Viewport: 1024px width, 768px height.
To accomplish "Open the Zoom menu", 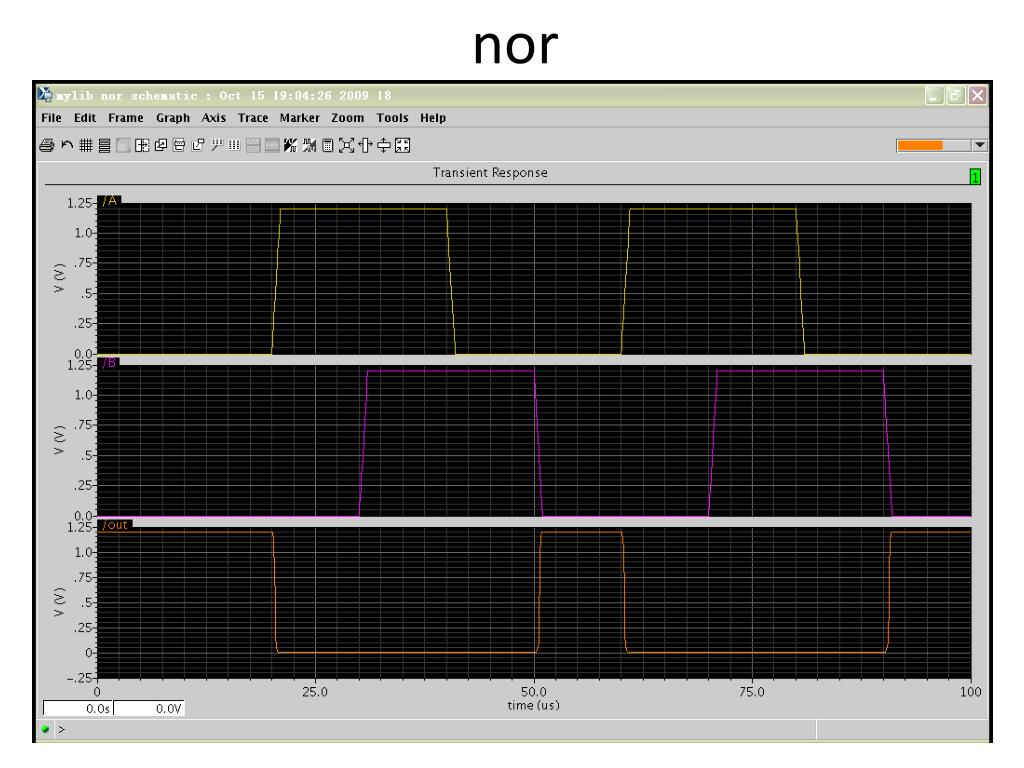I will point(347,118).
